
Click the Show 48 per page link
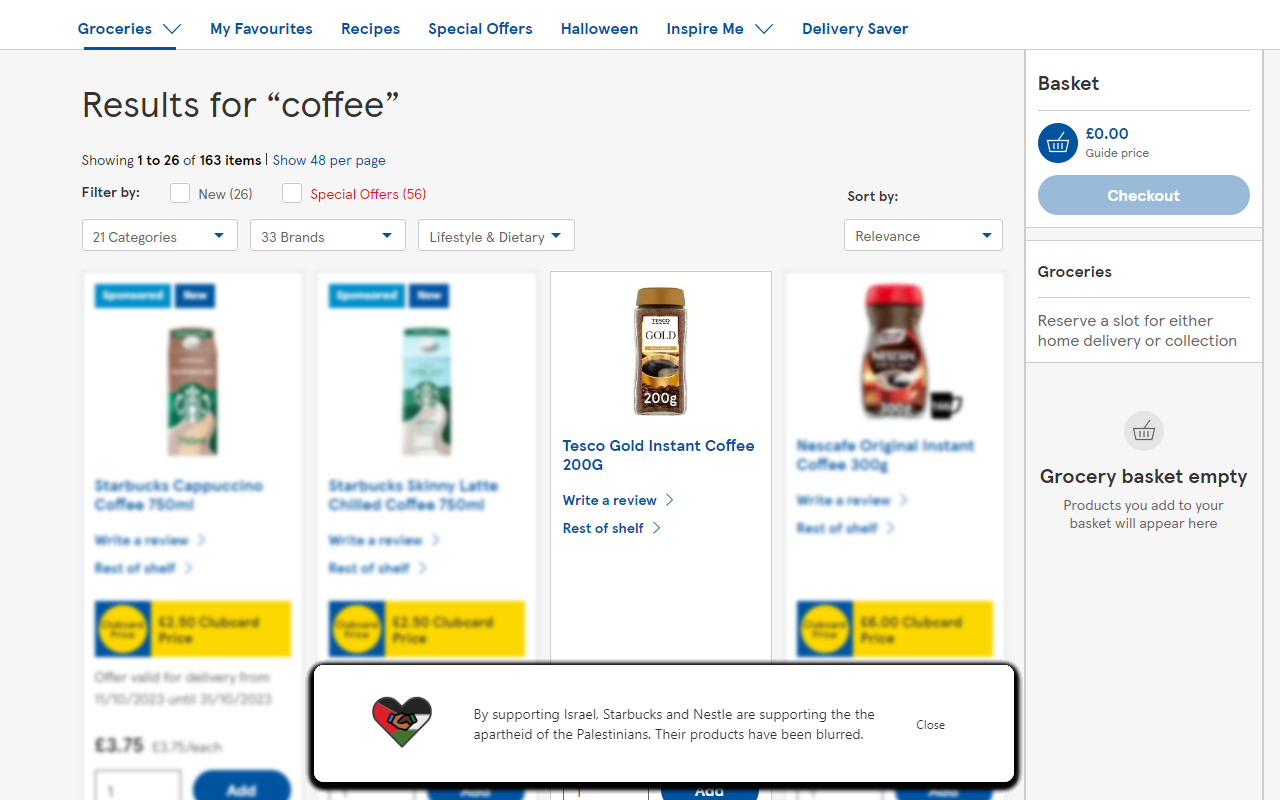coord(329,160)
